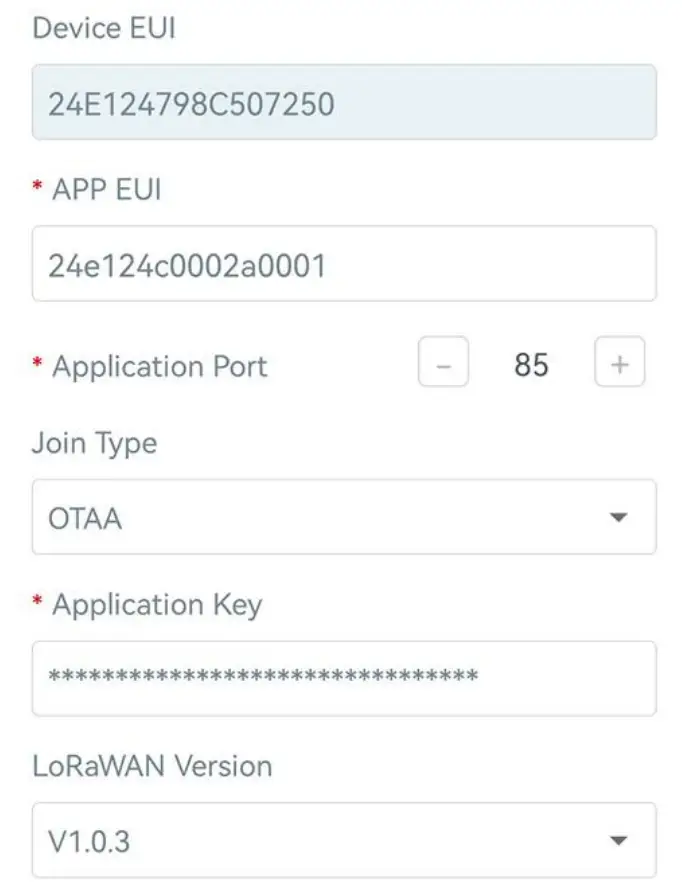Image resolution: width=682 pixels, height=887 pixels.
Task: Click the plus icon for Application Port
Action: coord(619,363)
